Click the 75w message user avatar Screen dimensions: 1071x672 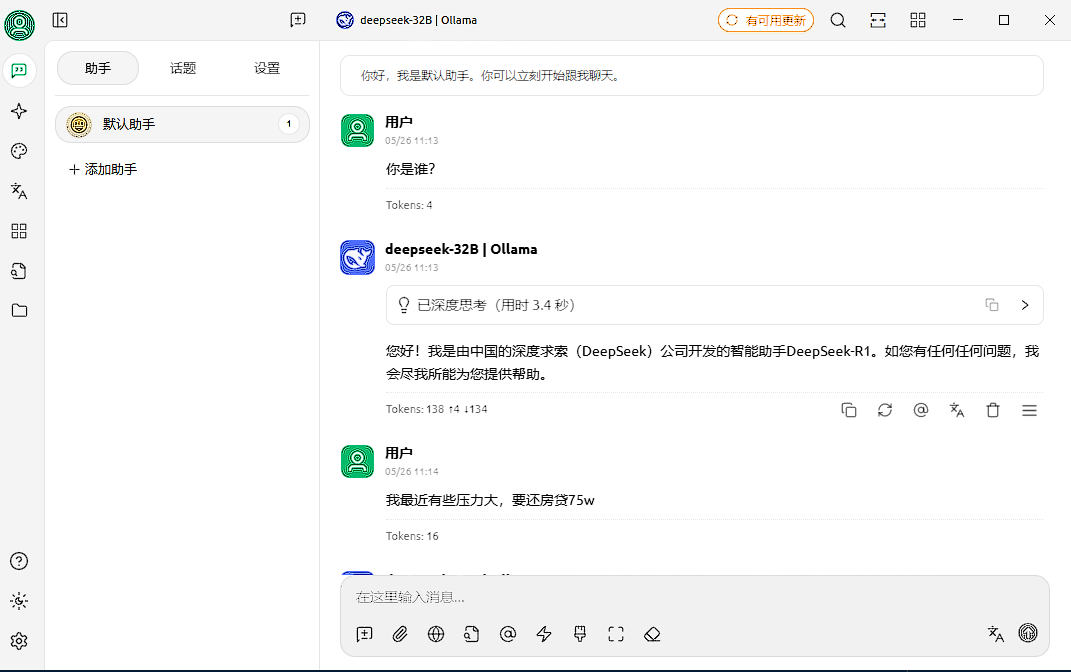pyautogui.click(x=357, y=462)
